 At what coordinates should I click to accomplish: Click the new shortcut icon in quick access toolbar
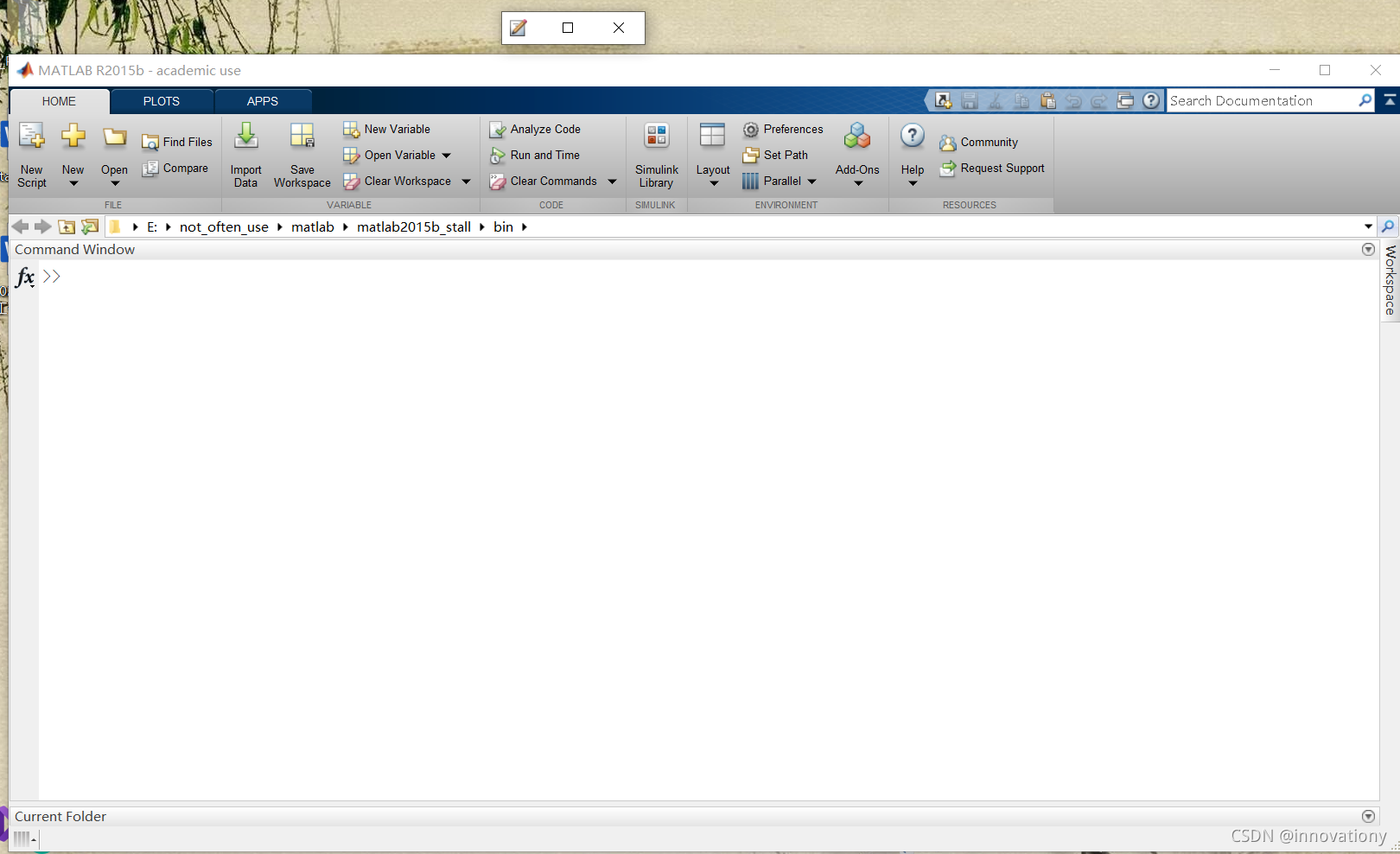point(944,101)
